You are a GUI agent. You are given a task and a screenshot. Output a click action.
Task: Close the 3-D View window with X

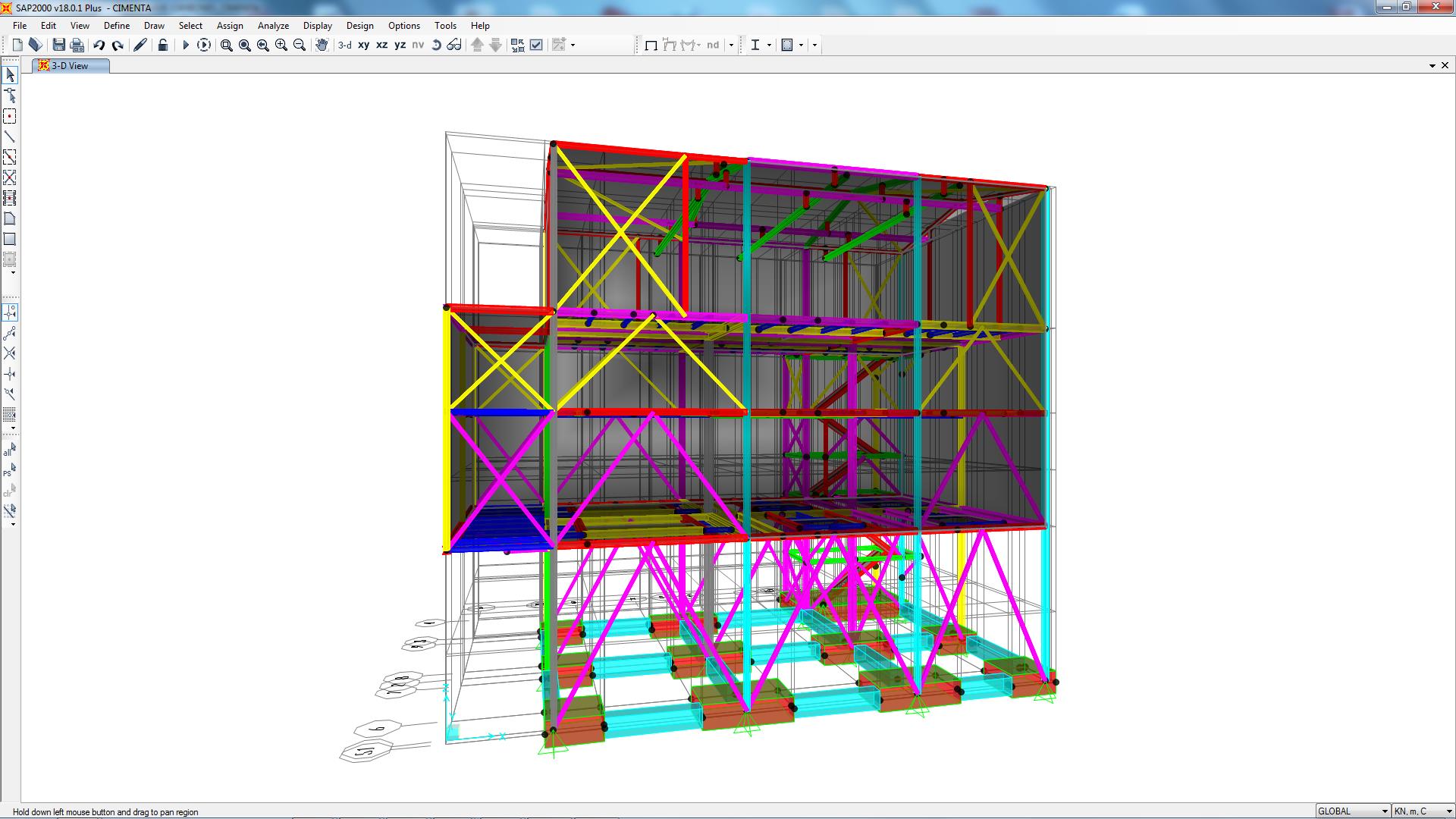click(x=1445, y=66)
